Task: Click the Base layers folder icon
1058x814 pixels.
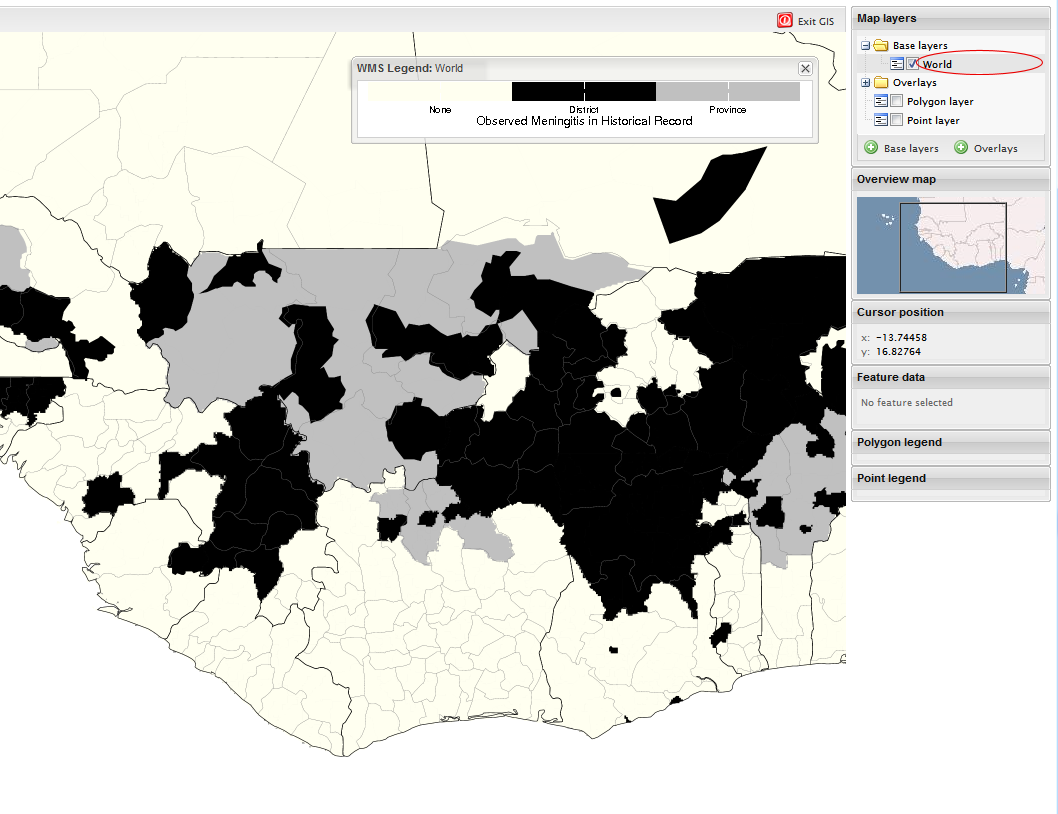Action: [x=880, y=46]
